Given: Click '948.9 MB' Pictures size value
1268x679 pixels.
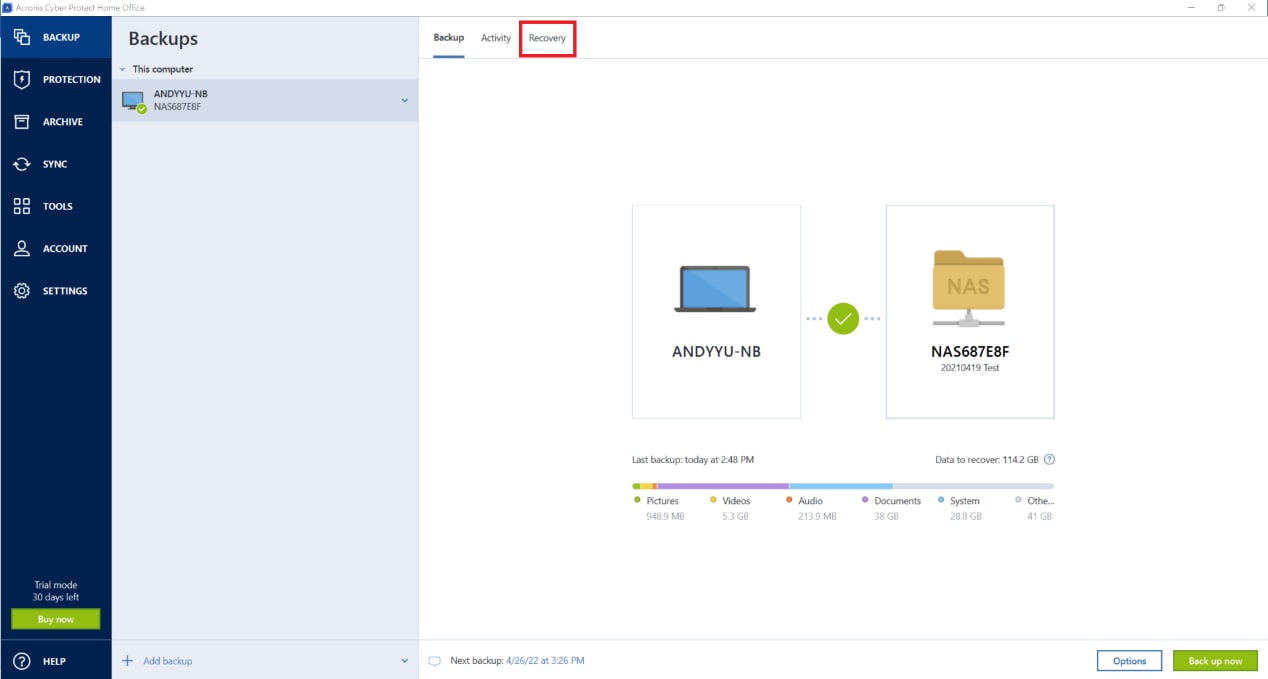Looking at the screenshot, I should [665, 517].
